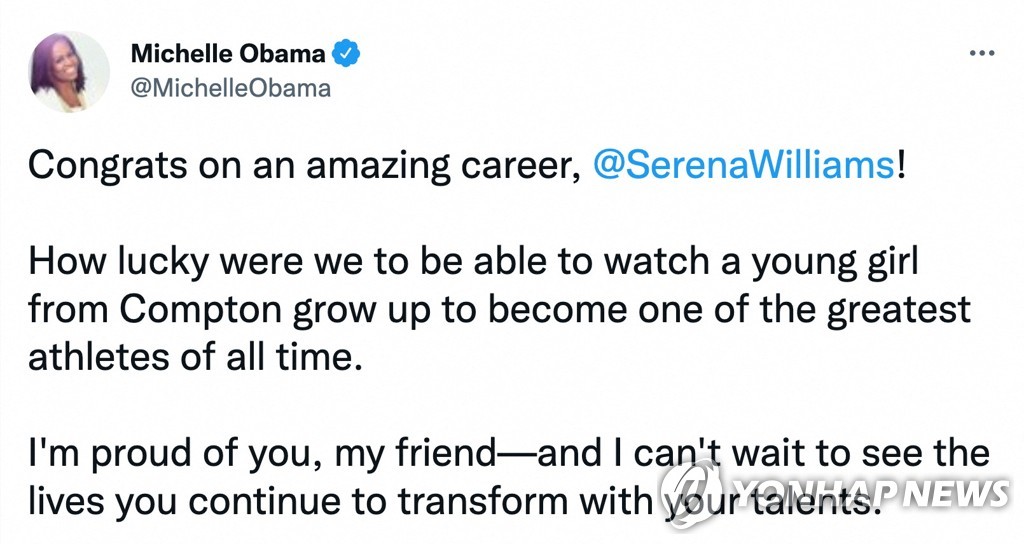The width and height of the screenshot is (1024, 544).
Task: Click the word 'amazing' in the first line
Action: 378,167
